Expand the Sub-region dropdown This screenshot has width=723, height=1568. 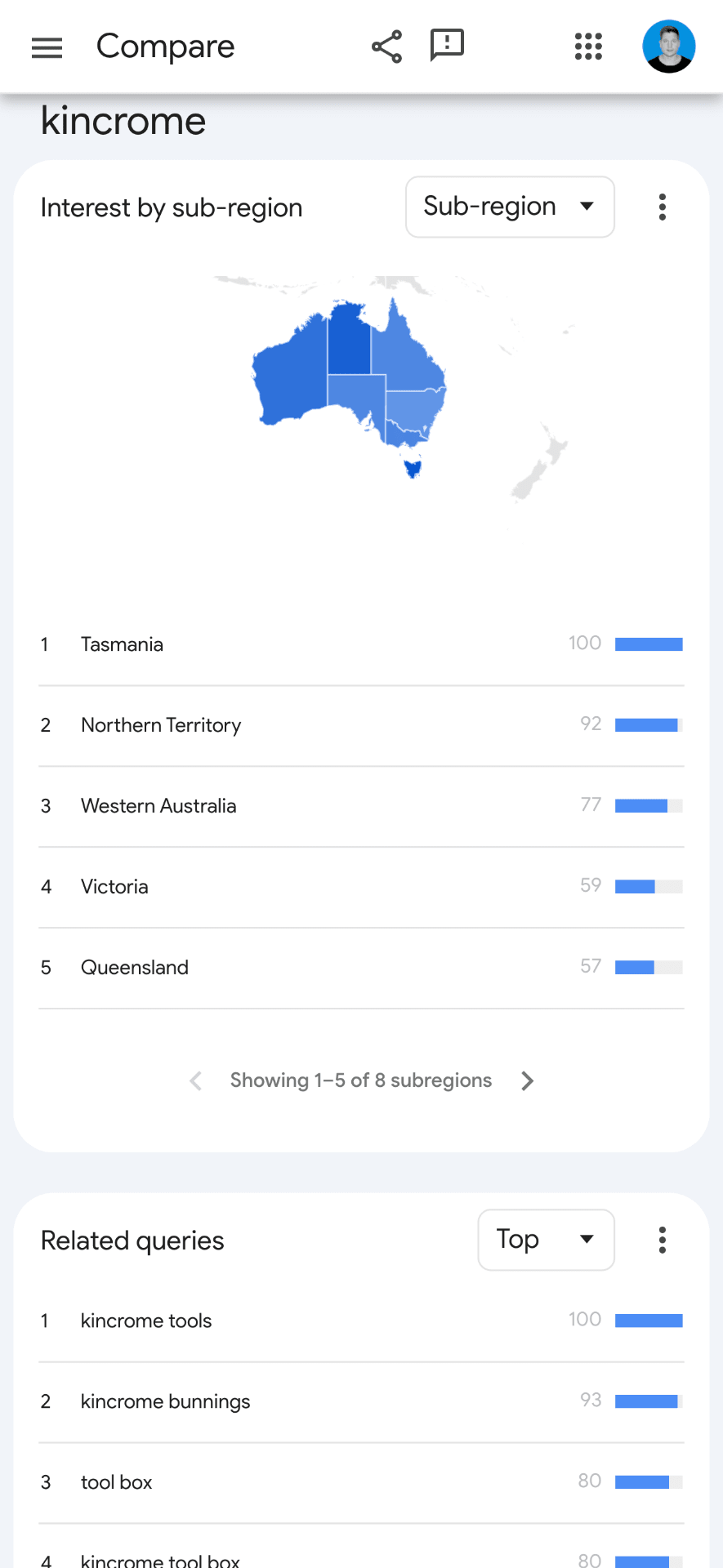(510, 207)
